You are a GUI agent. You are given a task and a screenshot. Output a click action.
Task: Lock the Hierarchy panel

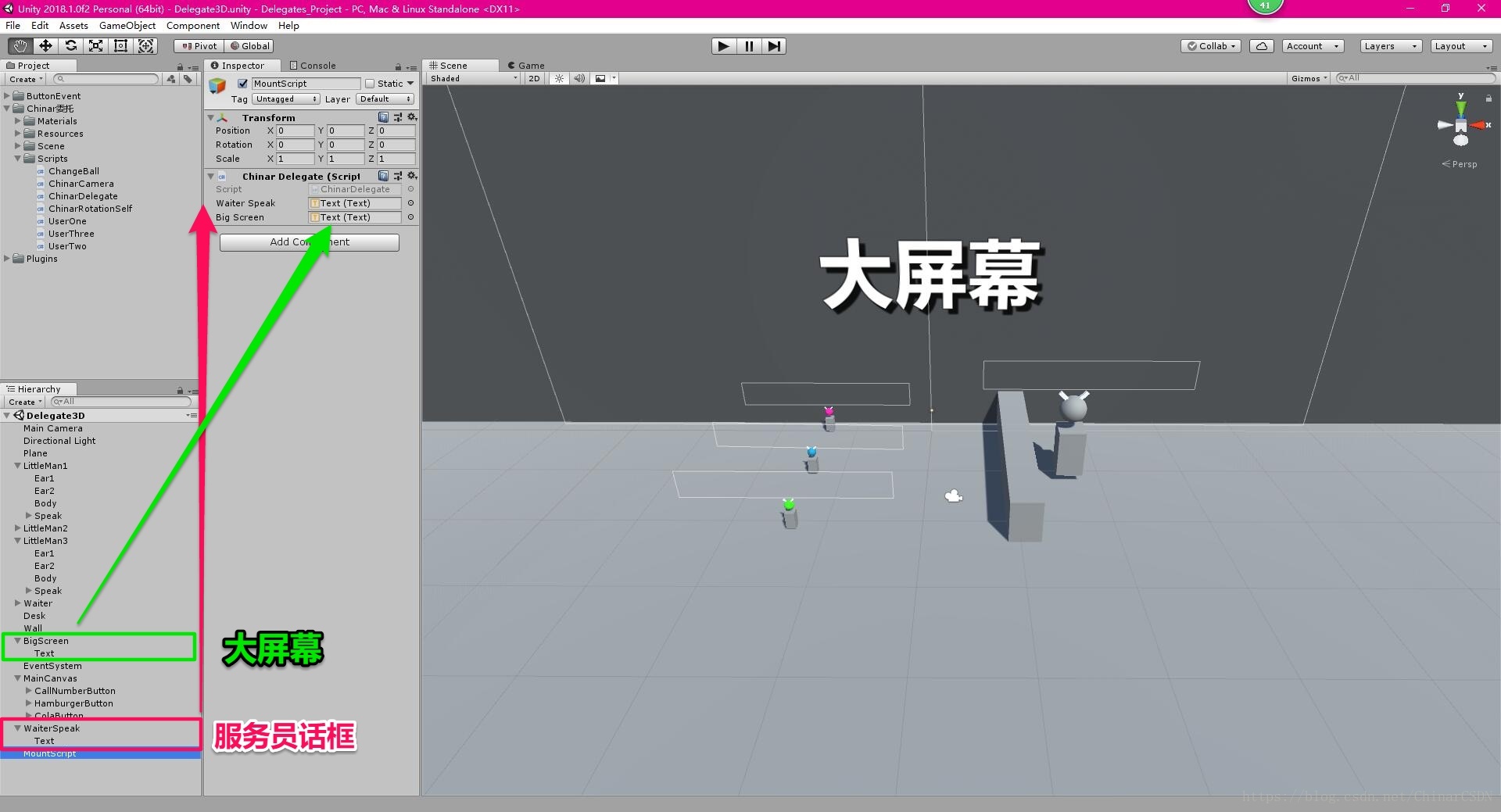pos(180,390)
